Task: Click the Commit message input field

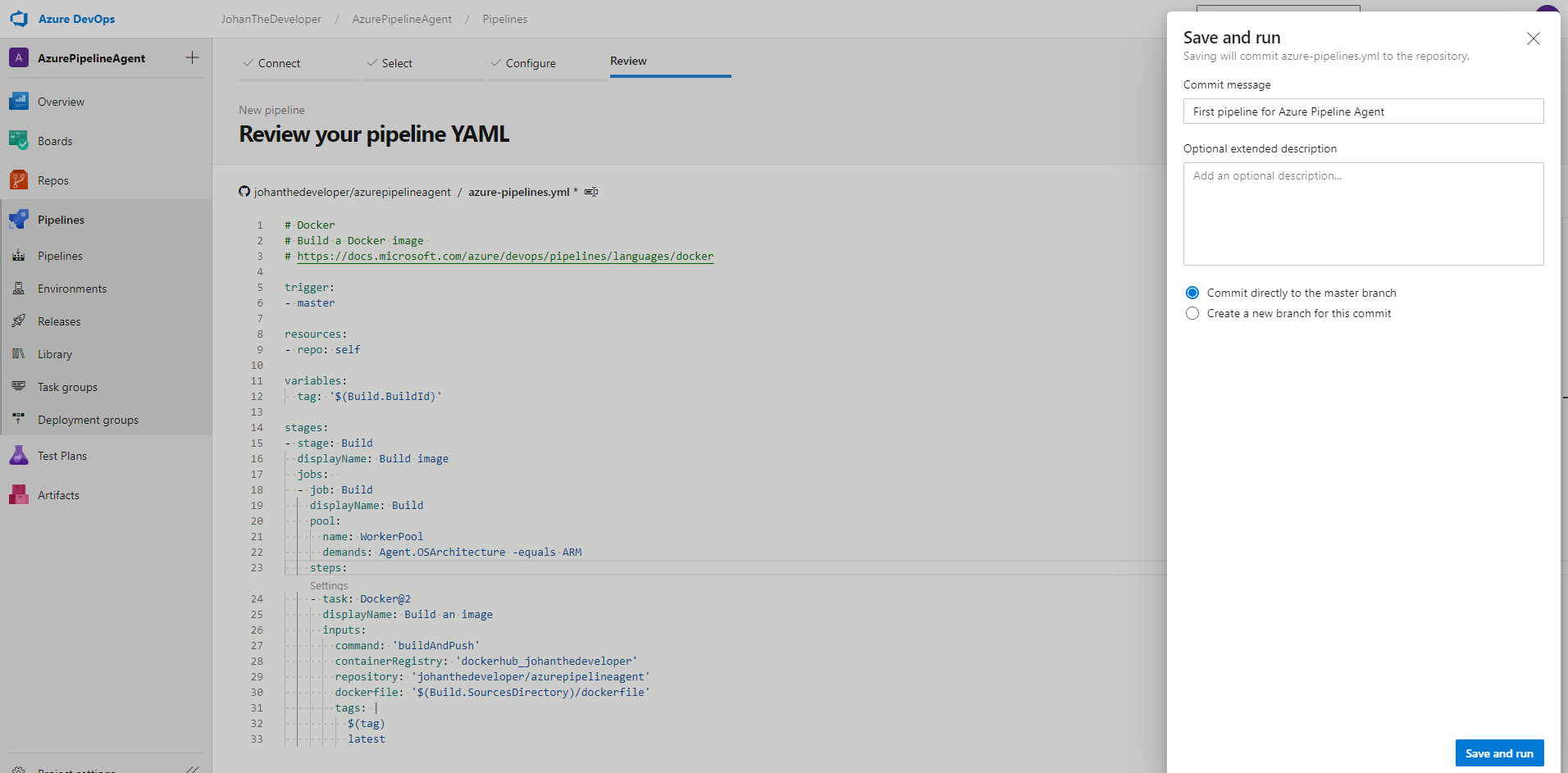Action: click(1363, 111)
